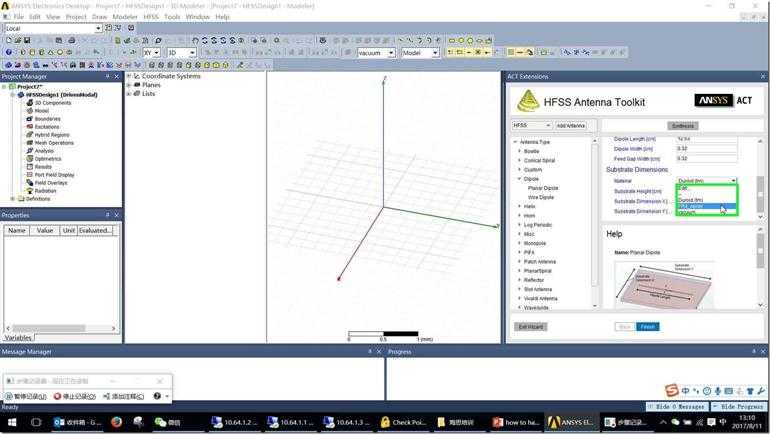This screenshot has width=770, height=434.
Task: Click ANSYS Electronics taskbar item
Action: point(571,422)
